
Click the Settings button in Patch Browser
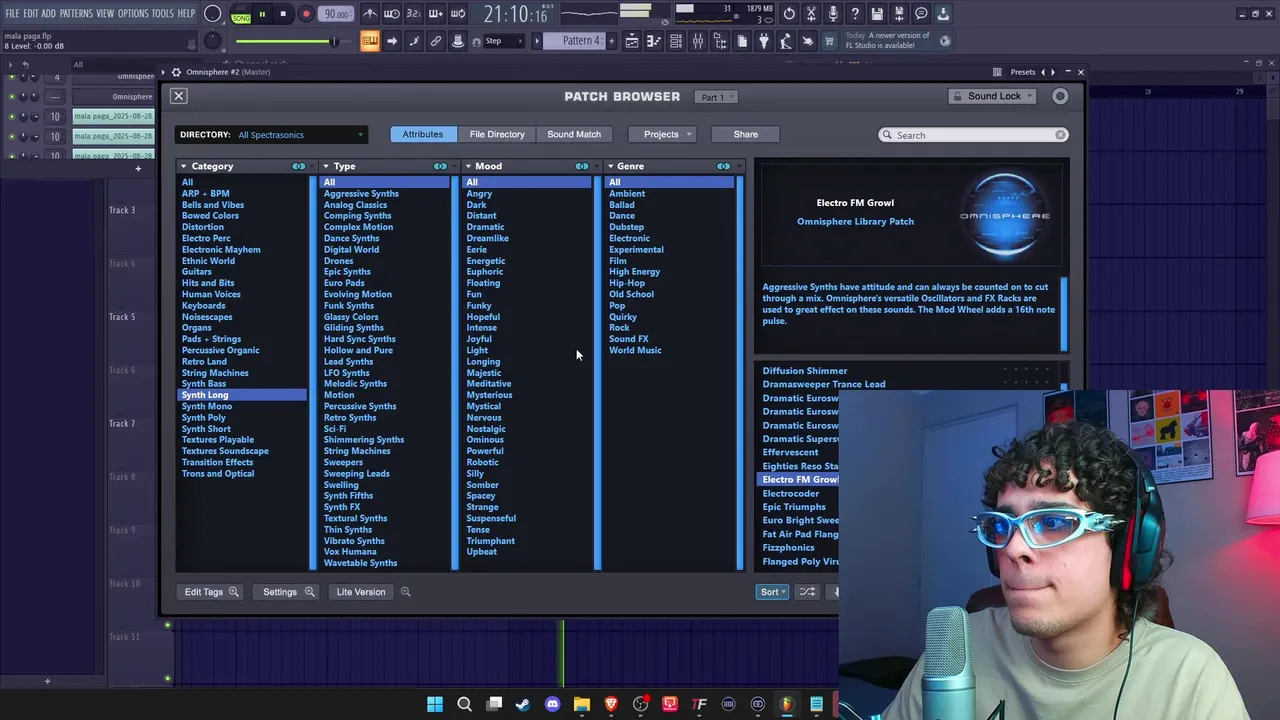coord(288,592)
